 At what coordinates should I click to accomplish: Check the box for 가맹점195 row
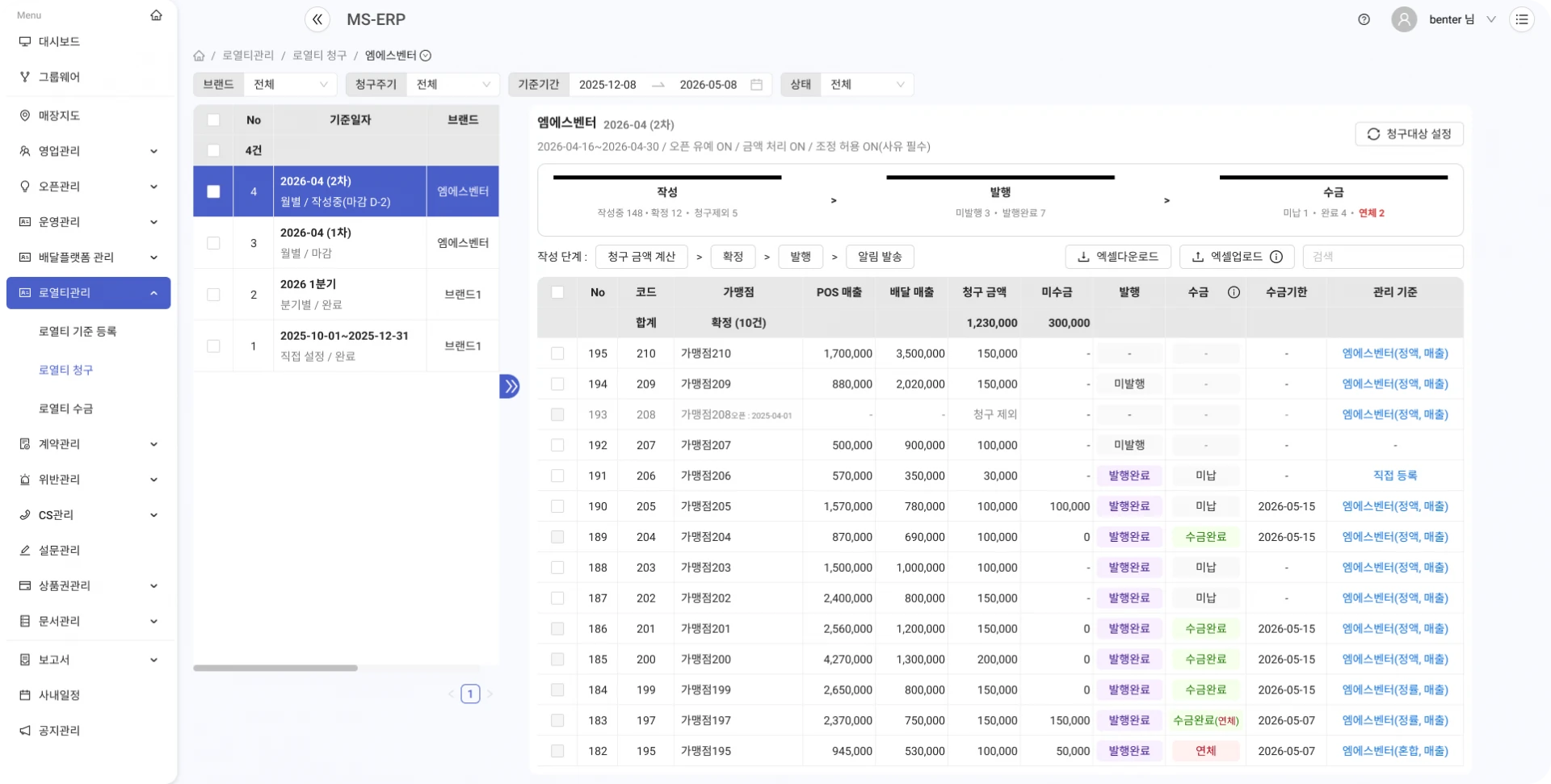click(557, 751)
